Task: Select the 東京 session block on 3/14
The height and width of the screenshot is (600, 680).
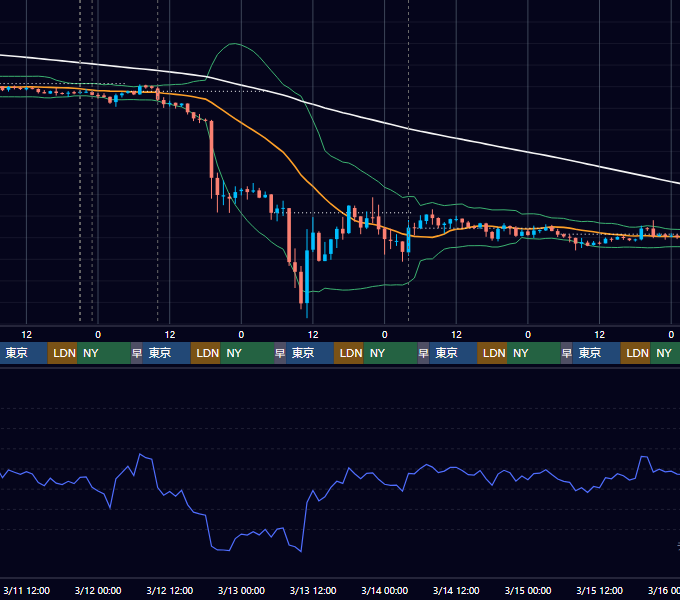Action: click(453, 353)
